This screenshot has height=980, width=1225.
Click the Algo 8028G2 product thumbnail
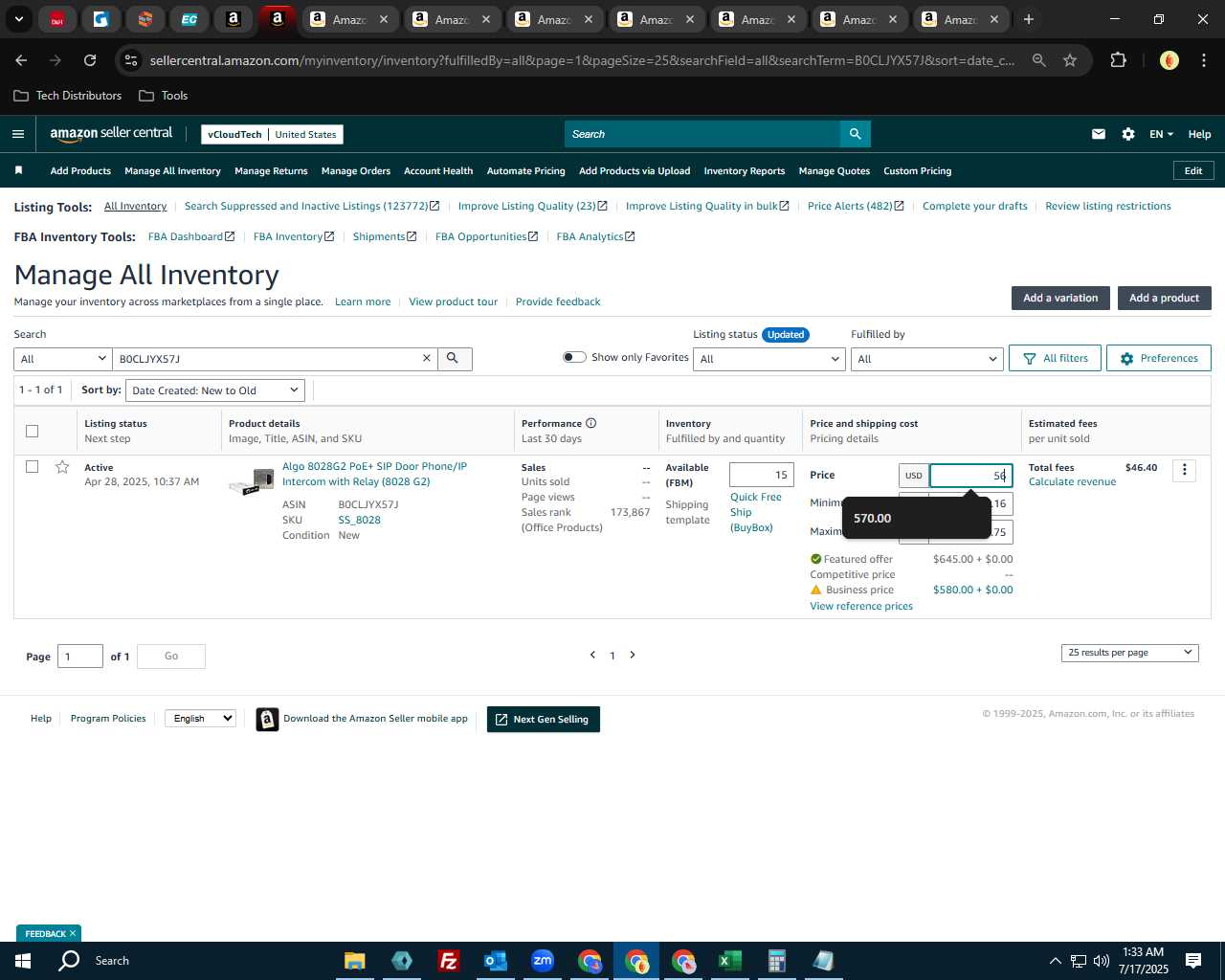(x=252, y=481)
